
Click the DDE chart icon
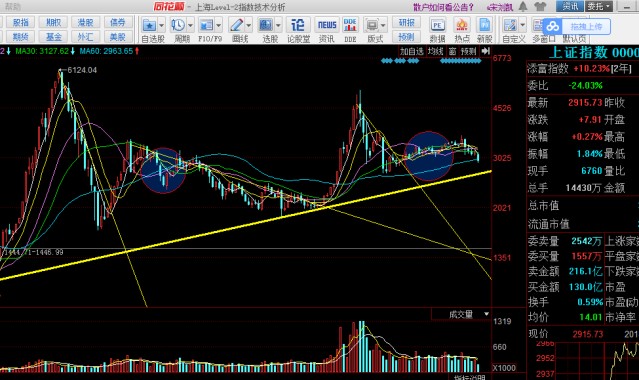coord(350,25)
